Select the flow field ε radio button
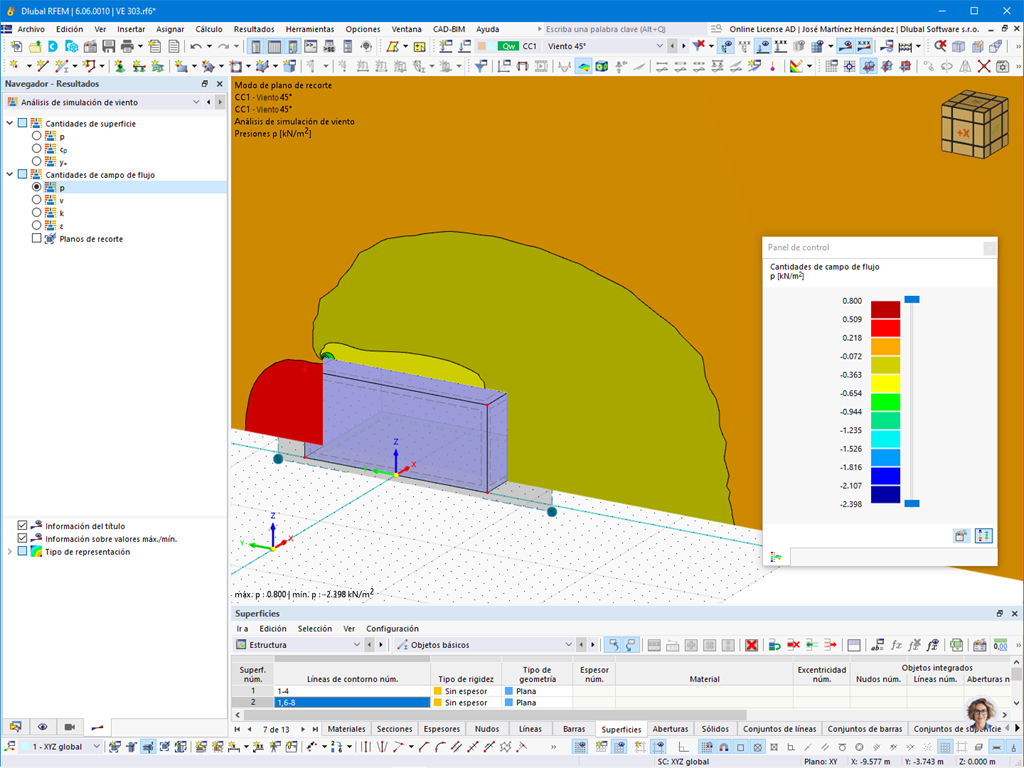This screenshot has width=1024, height=768. click(37, 225)
